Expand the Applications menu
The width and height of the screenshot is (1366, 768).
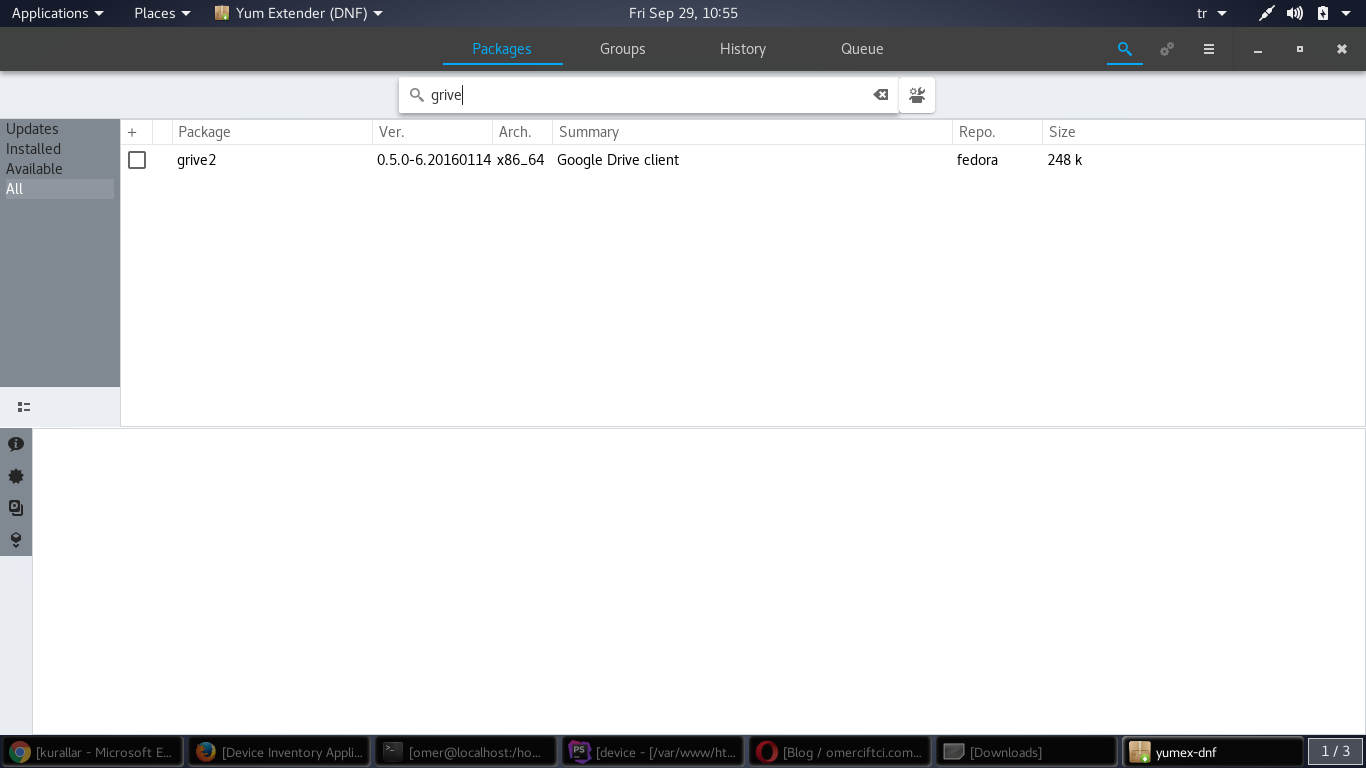point(57,13)
